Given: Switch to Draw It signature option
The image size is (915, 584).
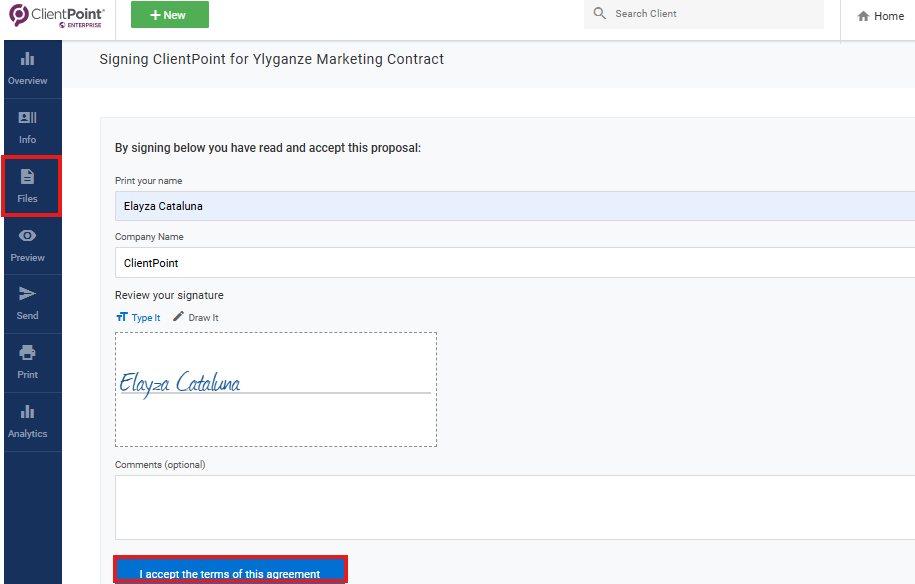Looking at the screenshot, I should pos(196,317).
